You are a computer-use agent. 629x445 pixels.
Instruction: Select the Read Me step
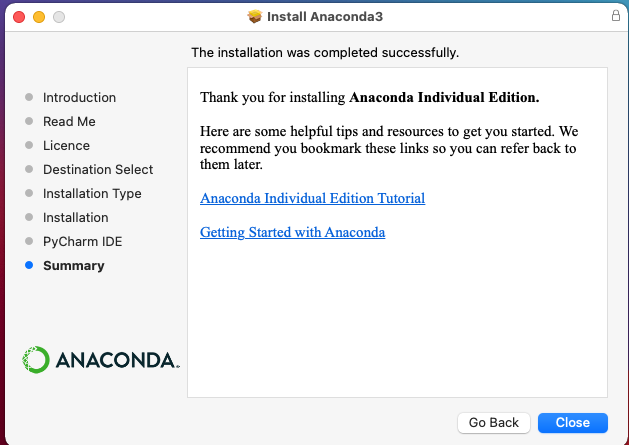coord(69,121)
